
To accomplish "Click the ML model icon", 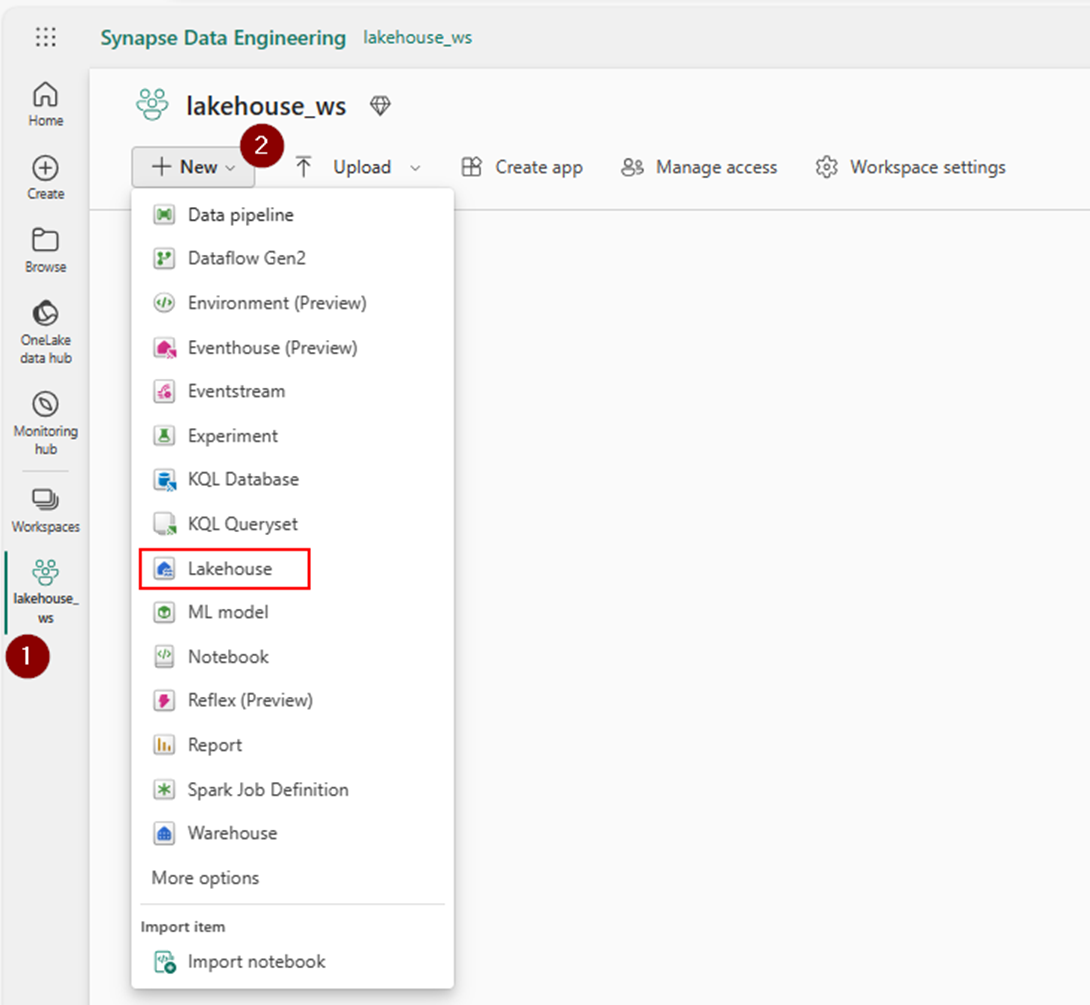I will [164, 612].
